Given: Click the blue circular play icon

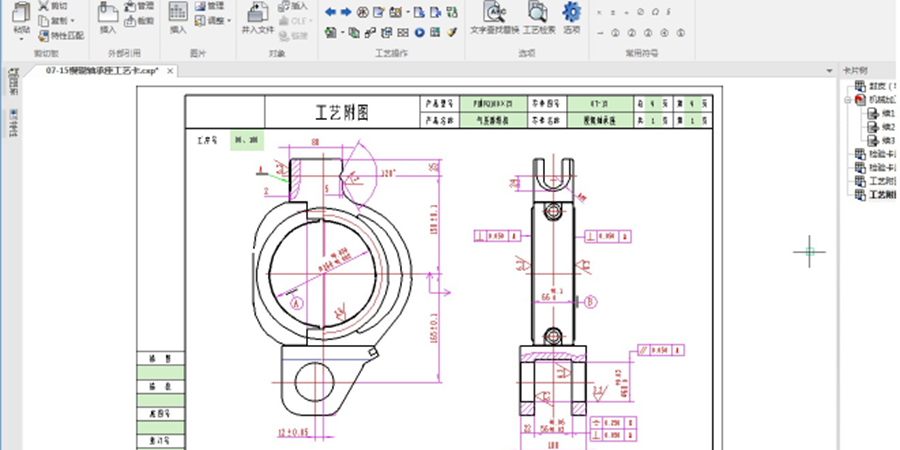Looking at the screenshot, I should 419,33.
